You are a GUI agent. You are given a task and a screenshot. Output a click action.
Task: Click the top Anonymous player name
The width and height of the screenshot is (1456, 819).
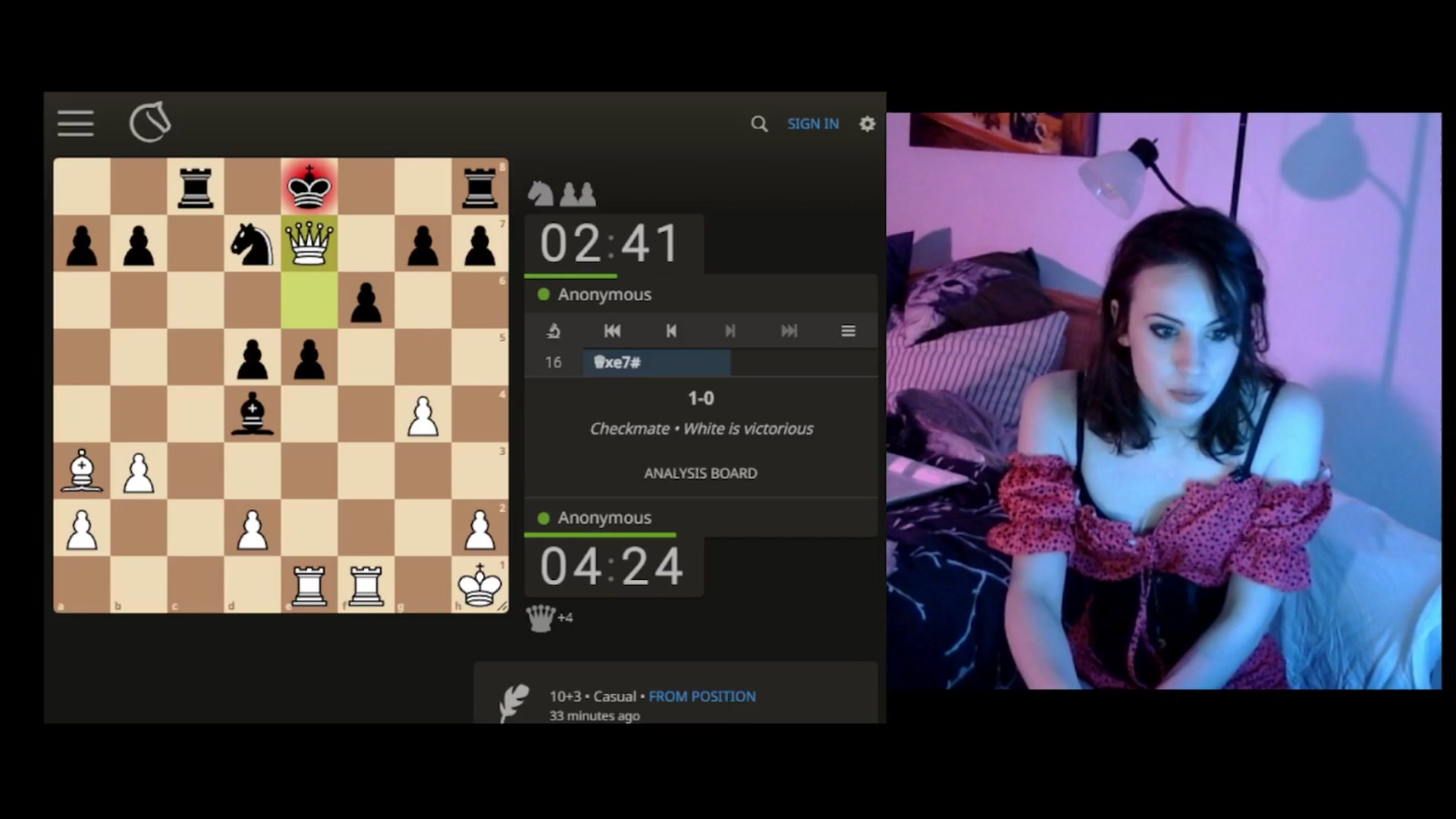pos(604,294)
